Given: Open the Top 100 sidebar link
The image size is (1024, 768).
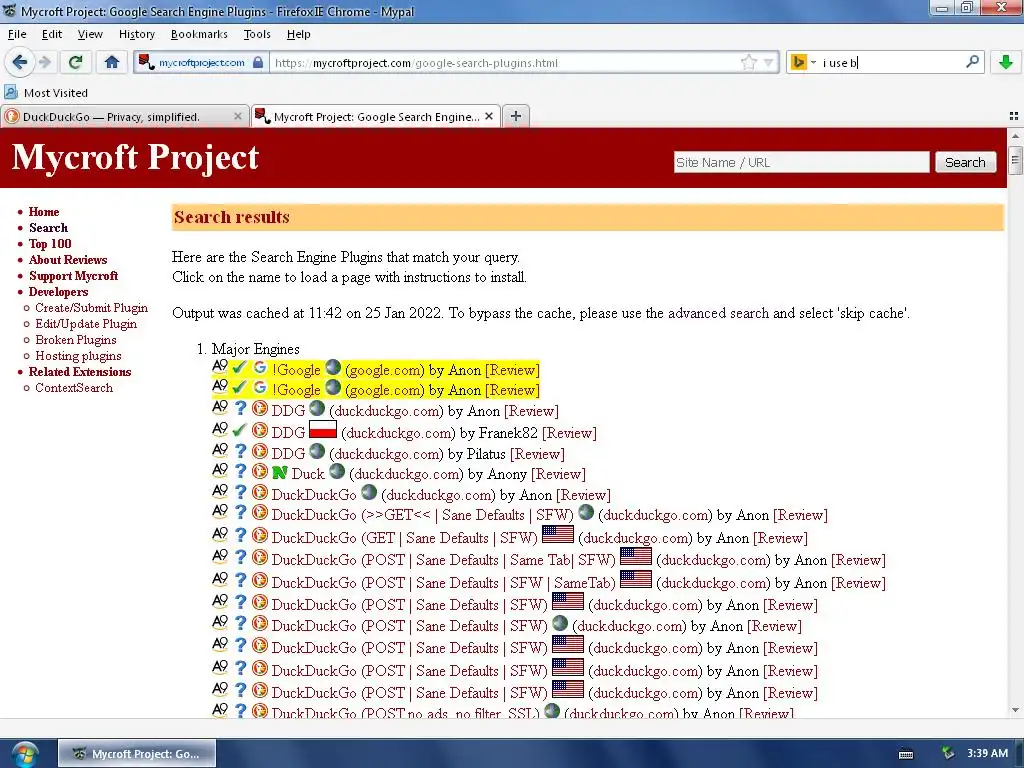Looking at the screenshot, I should (x=50, y=244).
